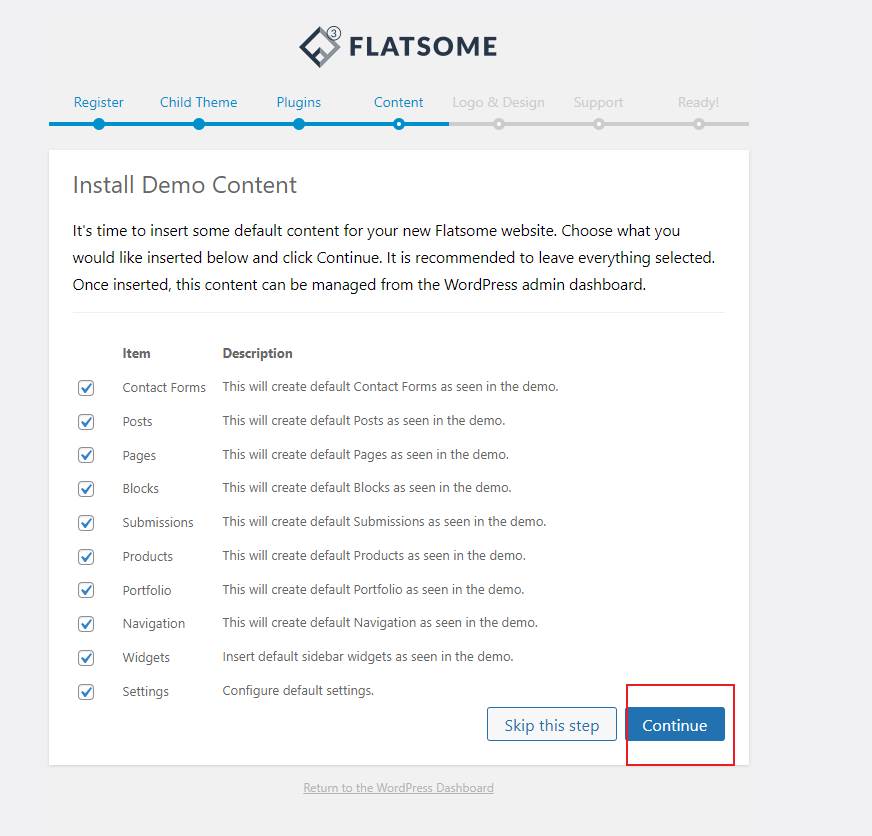The height and width of the screenshot is (836, 872).
Task: Select the Content step label
Action: click(398, 102)
